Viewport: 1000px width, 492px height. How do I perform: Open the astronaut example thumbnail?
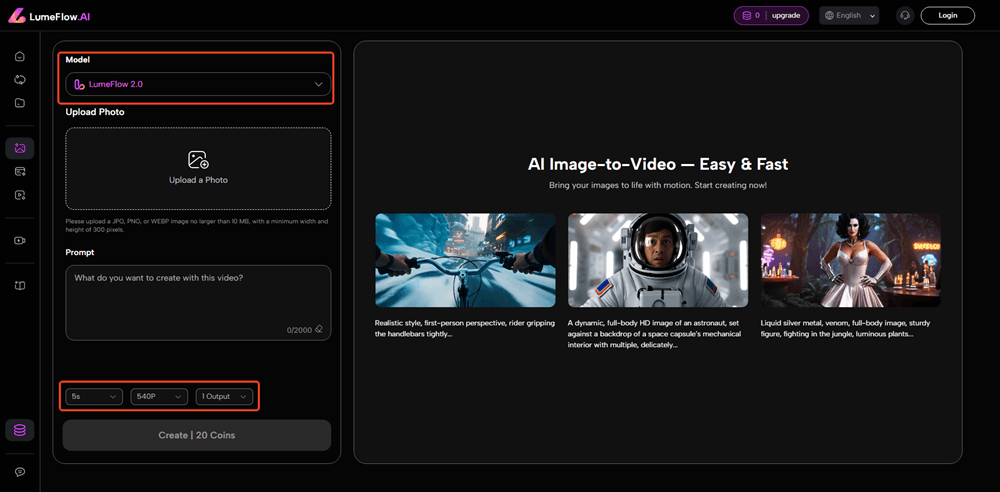coord(658,260)
